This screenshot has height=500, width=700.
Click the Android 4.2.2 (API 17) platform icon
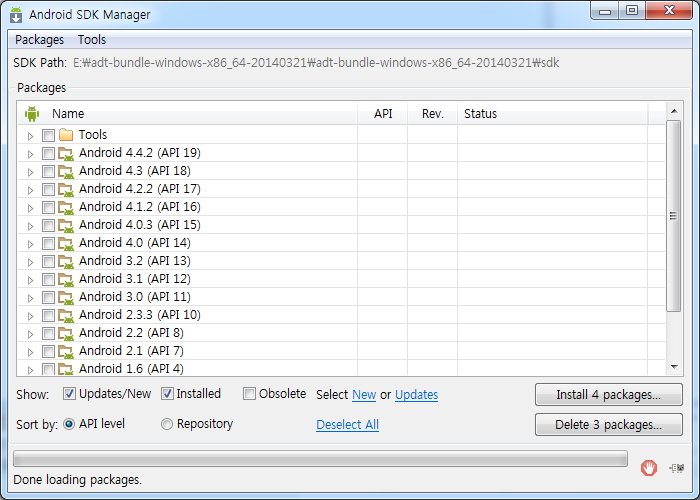coord(66,189)
